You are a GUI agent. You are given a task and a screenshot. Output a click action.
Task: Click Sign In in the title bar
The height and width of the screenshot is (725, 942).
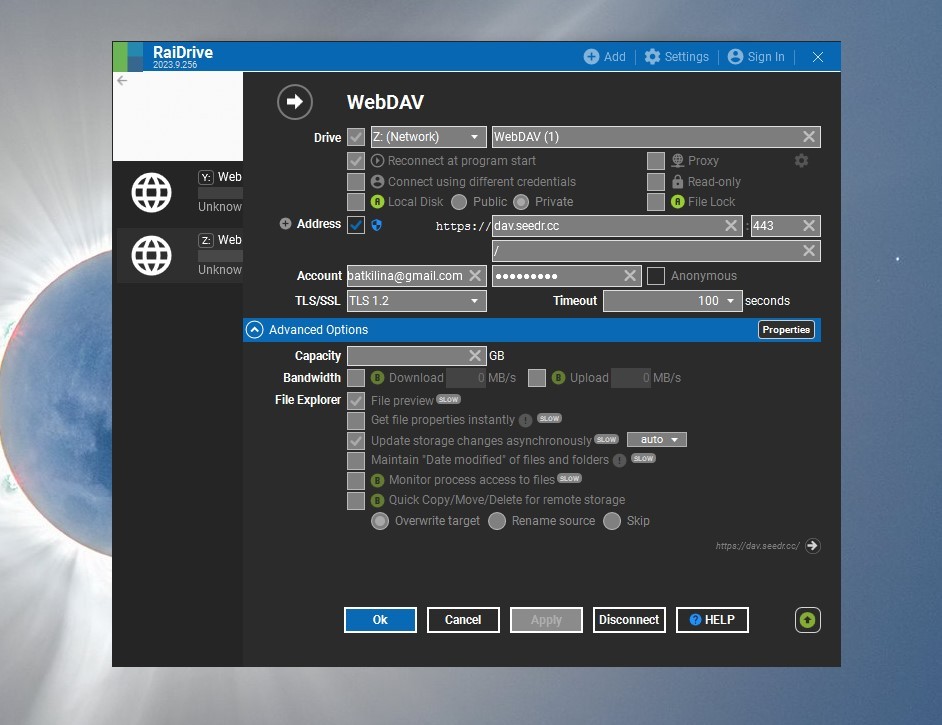tap(756, 57)
